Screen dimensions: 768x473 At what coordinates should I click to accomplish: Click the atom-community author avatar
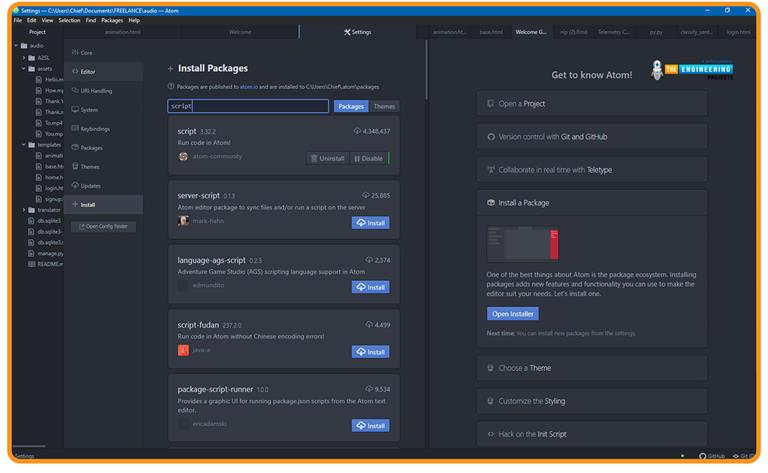[183, 157]
